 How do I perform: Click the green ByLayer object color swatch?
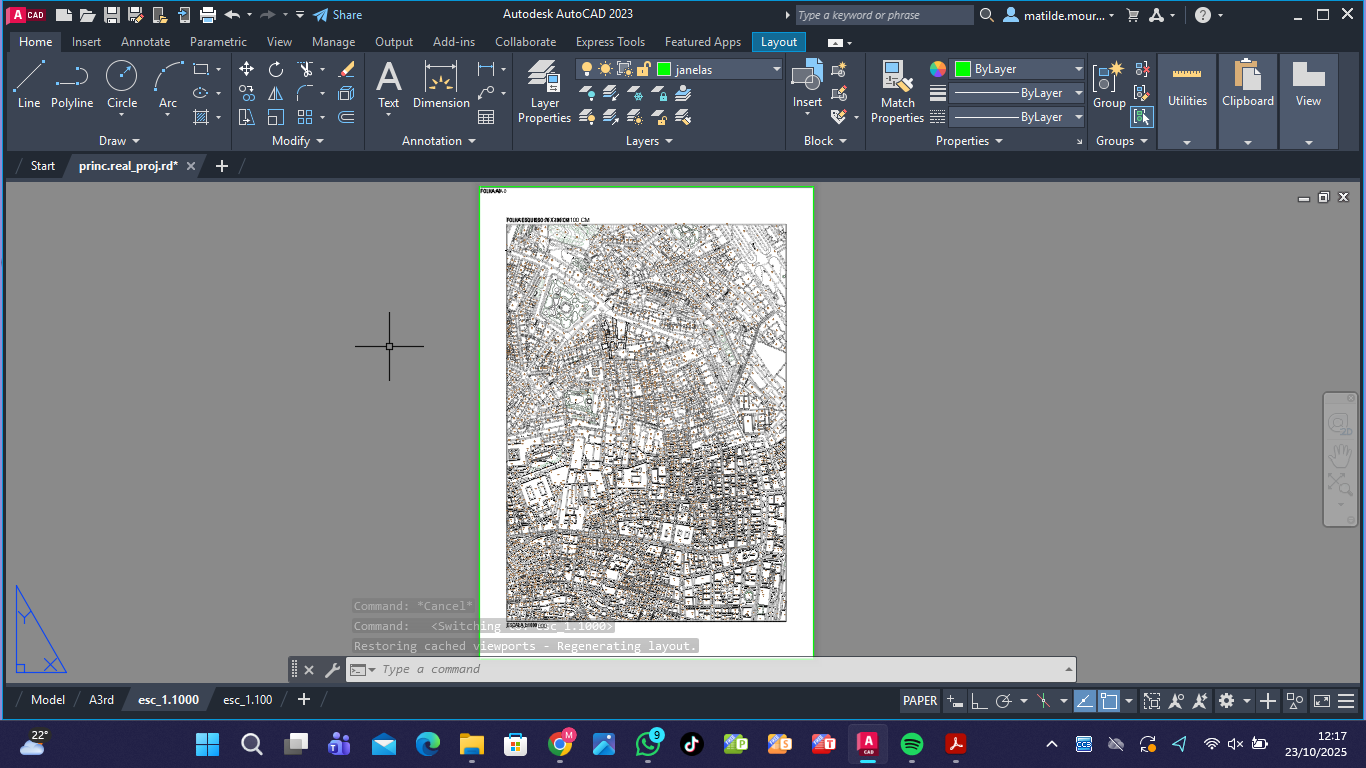pos(962,69)
